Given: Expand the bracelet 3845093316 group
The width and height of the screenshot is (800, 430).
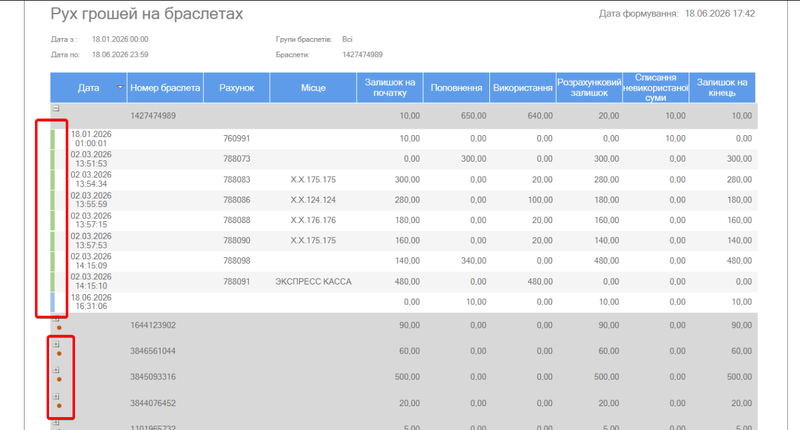Looking at the screenshot, I should [x=56, y=370].
